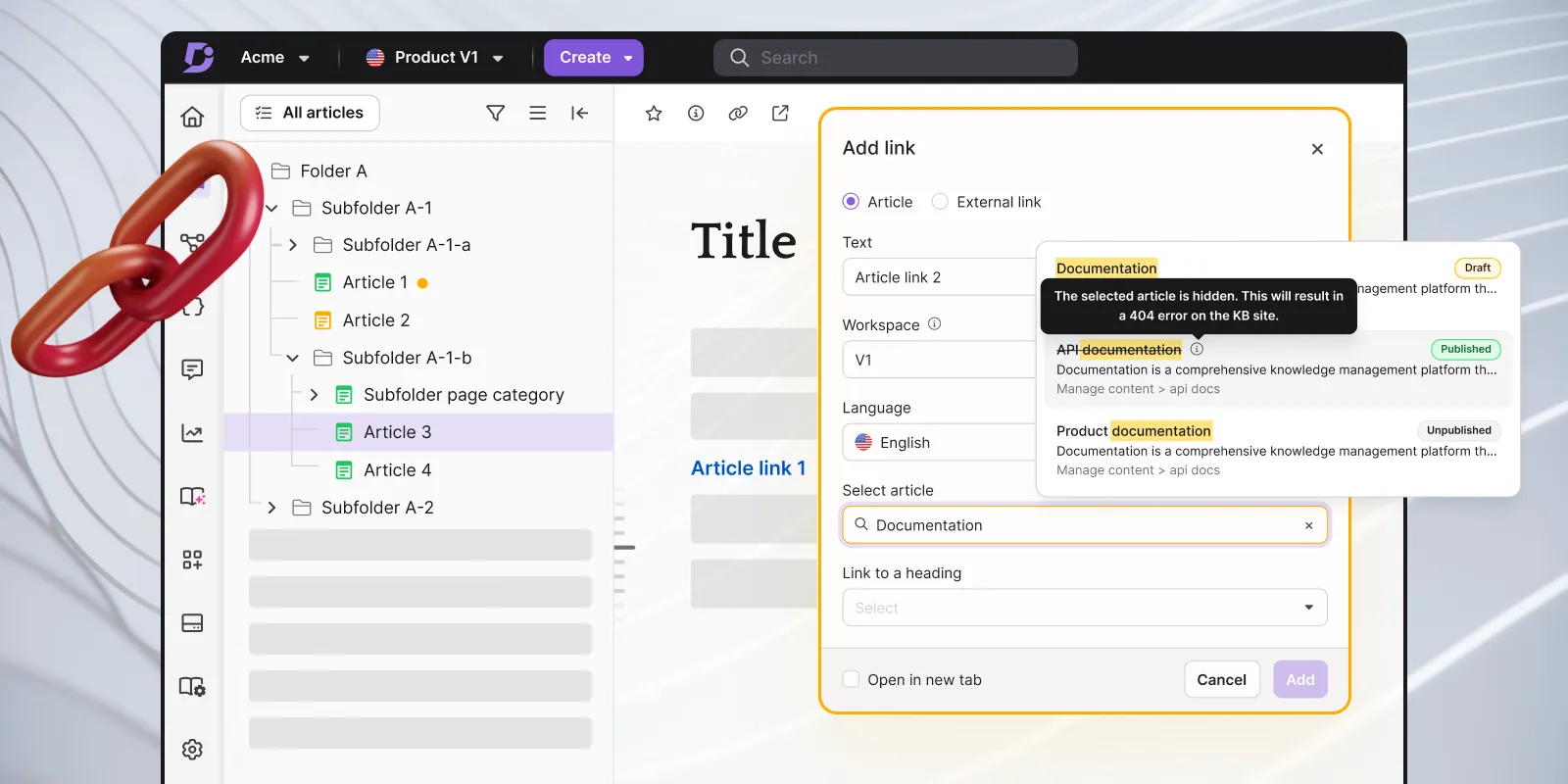The width and height of the screenshot is (1568, 784).
Task: Open article in external view icon
Action: 780,114
